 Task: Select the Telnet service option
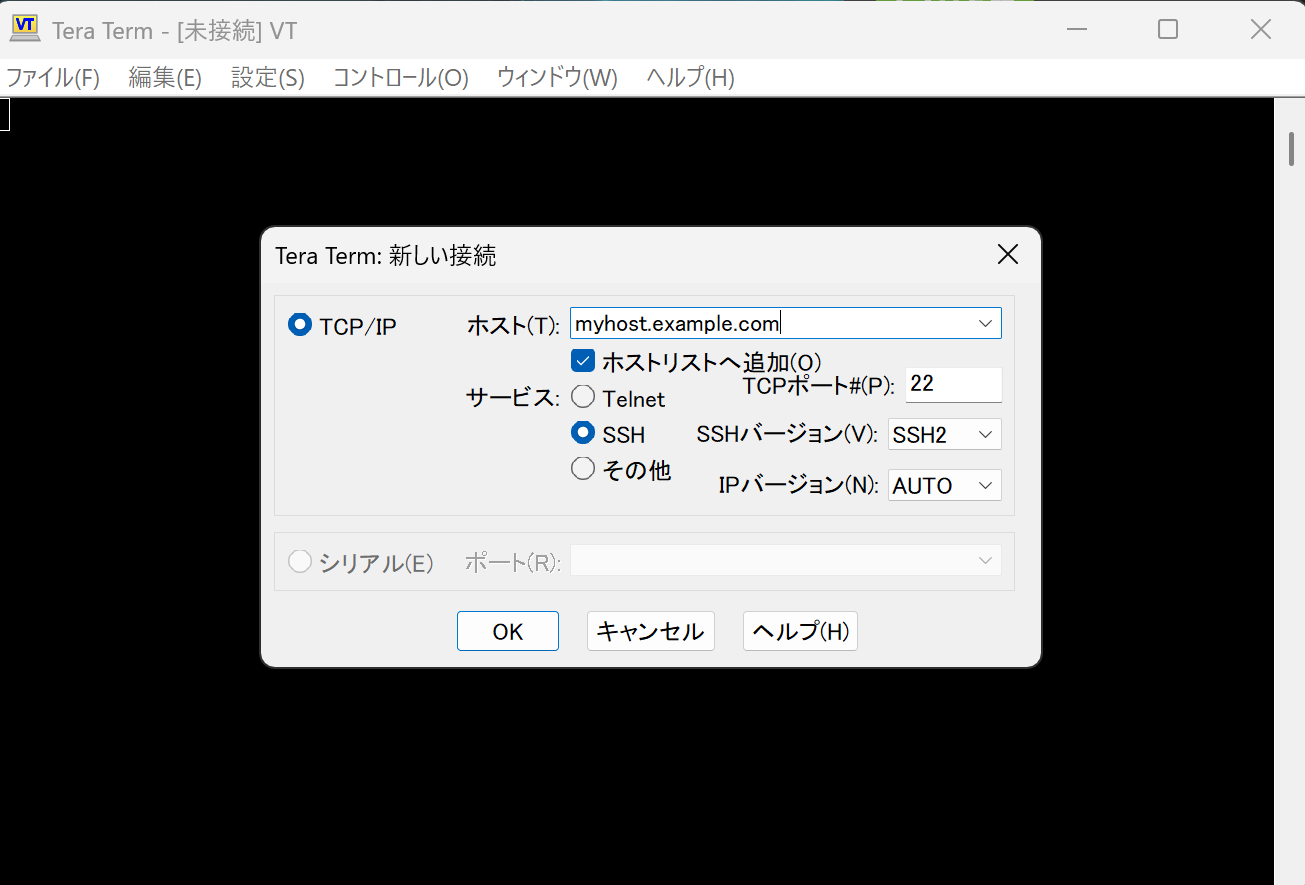(x=583, y=398)
